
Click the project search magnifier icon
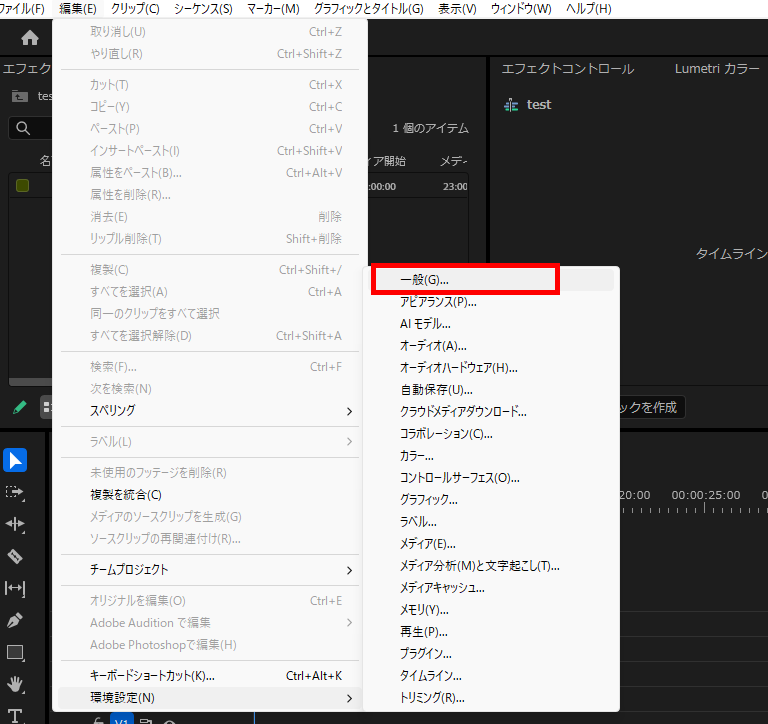click(23, 128)
